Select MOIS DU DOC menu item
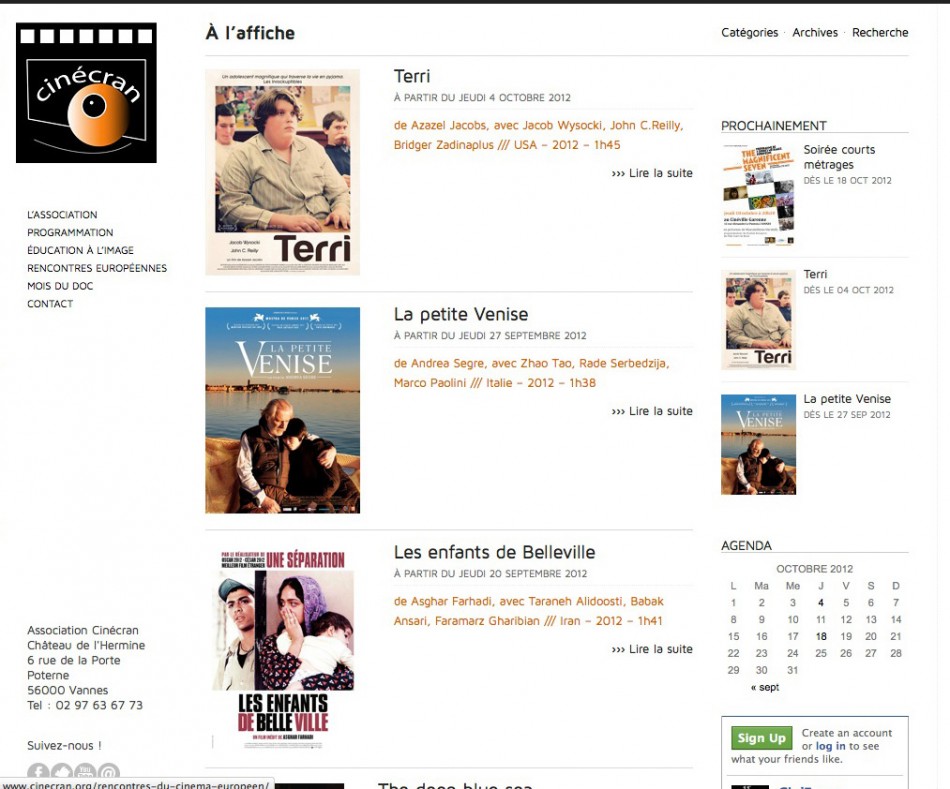The height and width of the screenshot is (789, 950). point(60,285)
